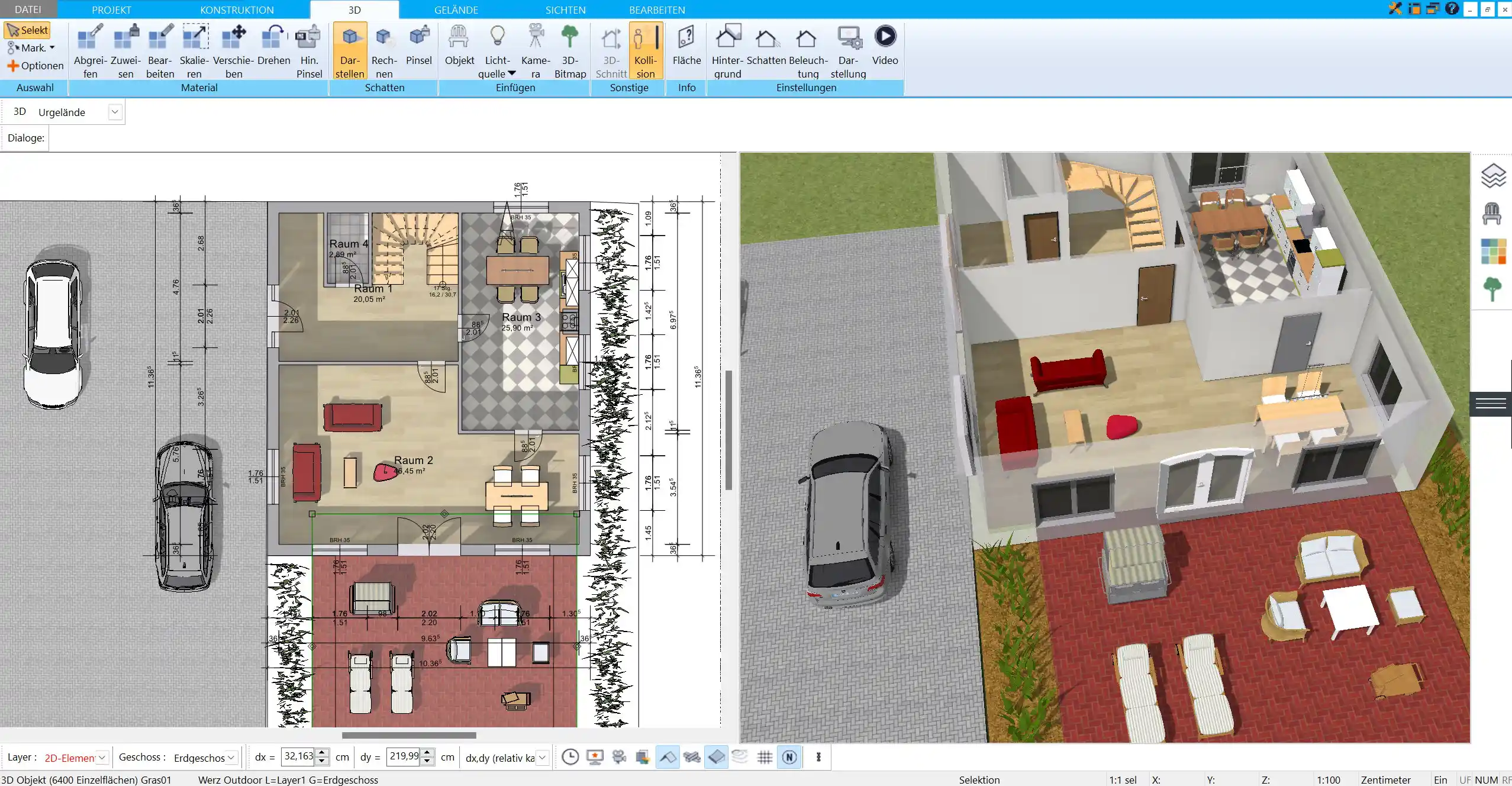Click the 3D-Schnitt tool

611,51
